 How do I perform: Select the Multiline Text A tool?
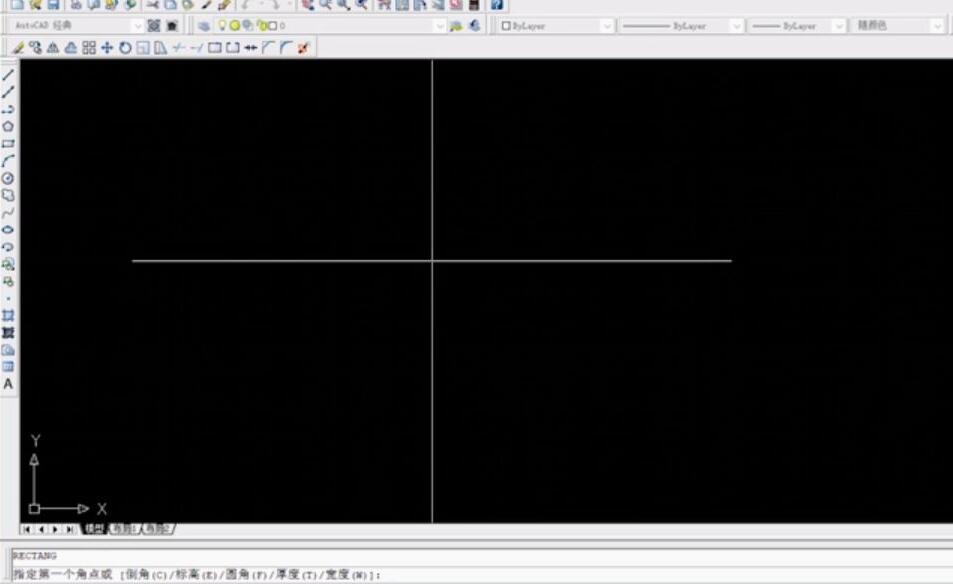tap(8, 384)
